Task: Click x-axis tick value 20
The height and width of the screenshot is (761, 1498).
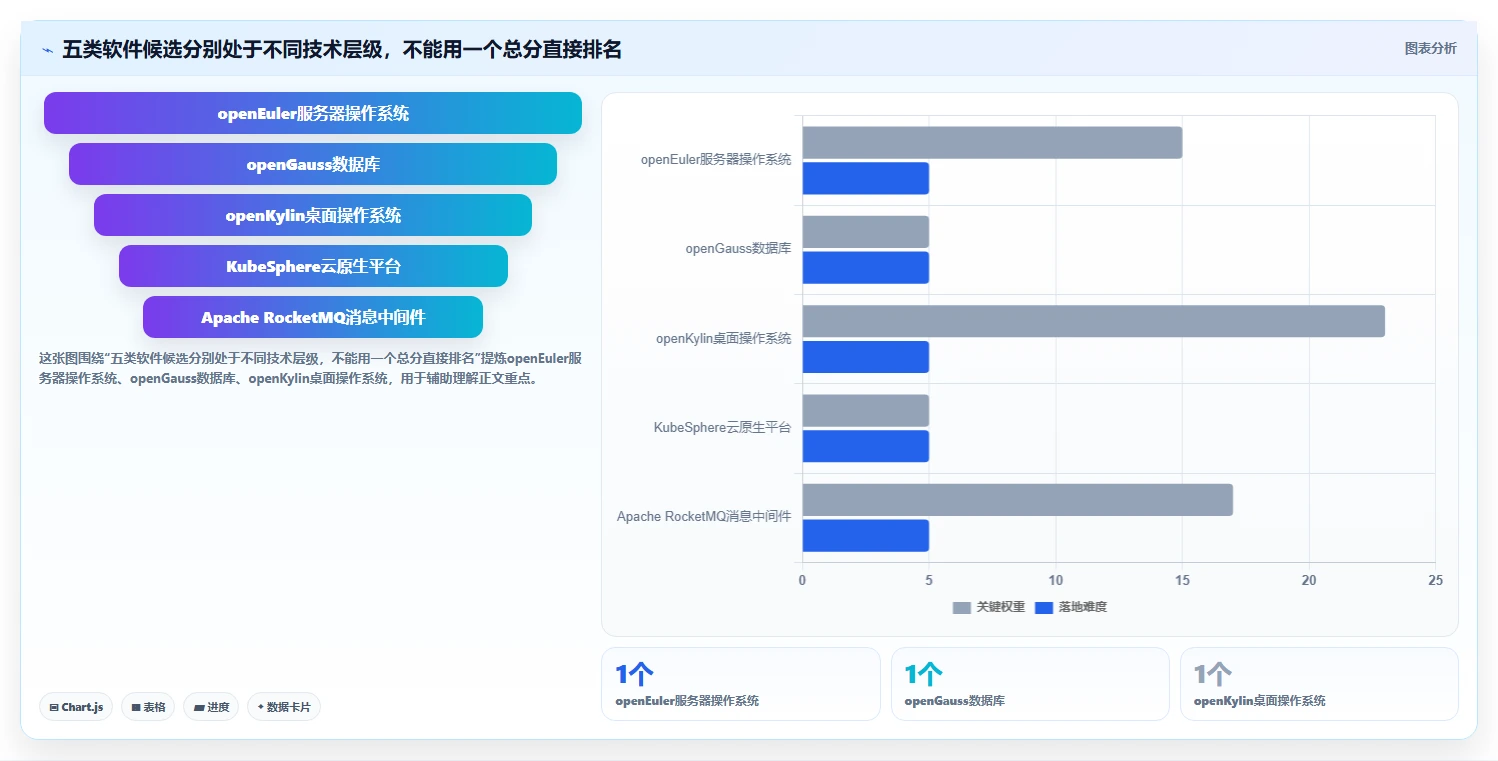Action: pyautogui.click(x=1309, y=580)
